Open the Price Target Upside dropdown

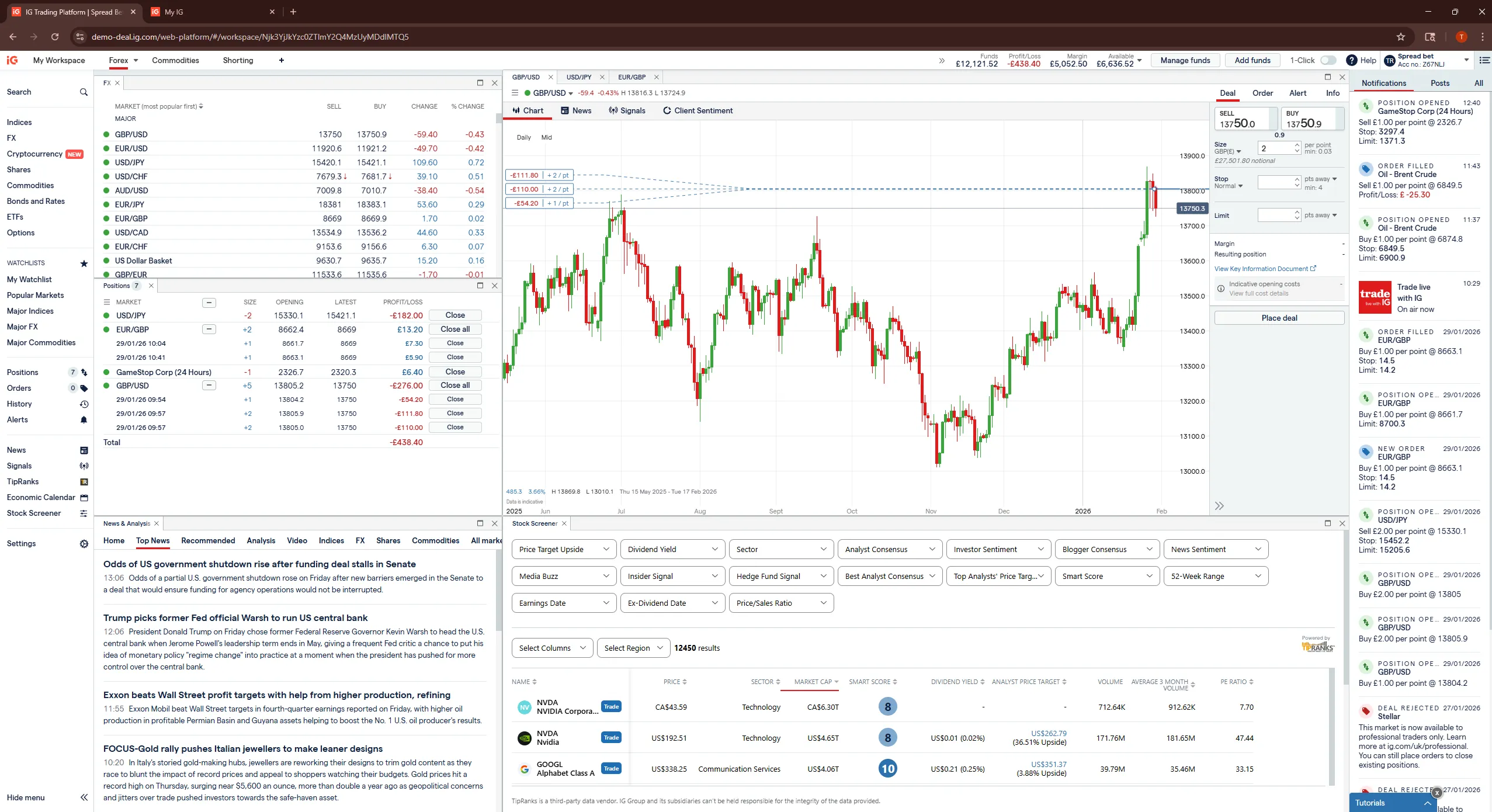pyautogui.click(x=564, y=549)
